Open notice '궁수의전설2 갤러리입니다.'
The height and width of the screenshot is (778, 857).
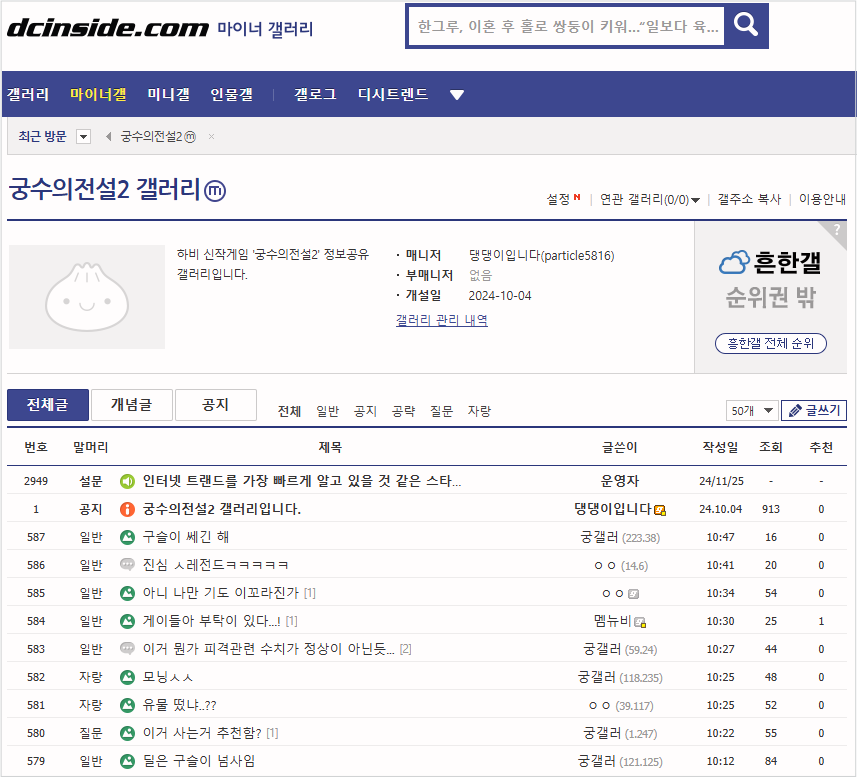(222, 510)
